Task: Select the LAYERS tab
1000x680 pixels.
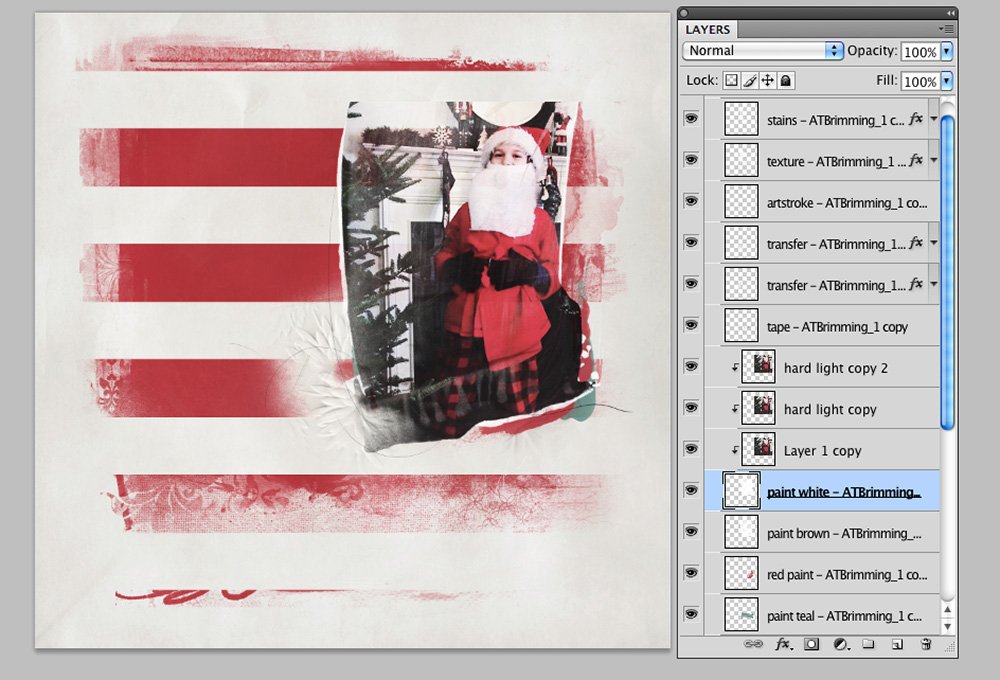Action: click(x=707, y=29)
